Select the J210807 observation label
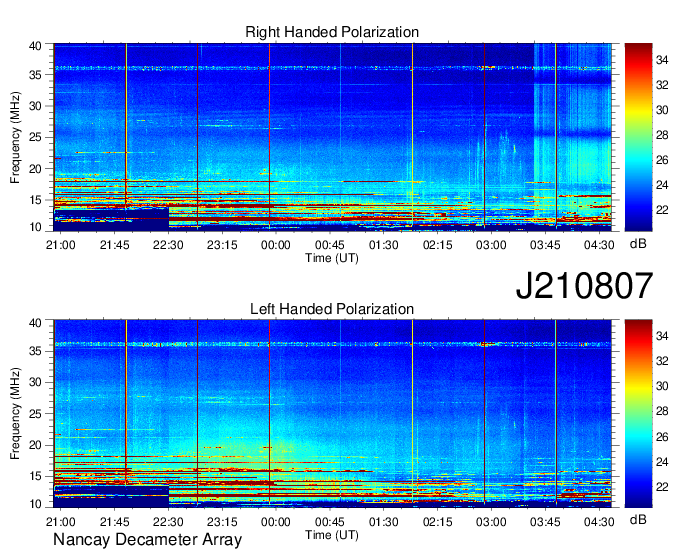 (x=584, y=287)
